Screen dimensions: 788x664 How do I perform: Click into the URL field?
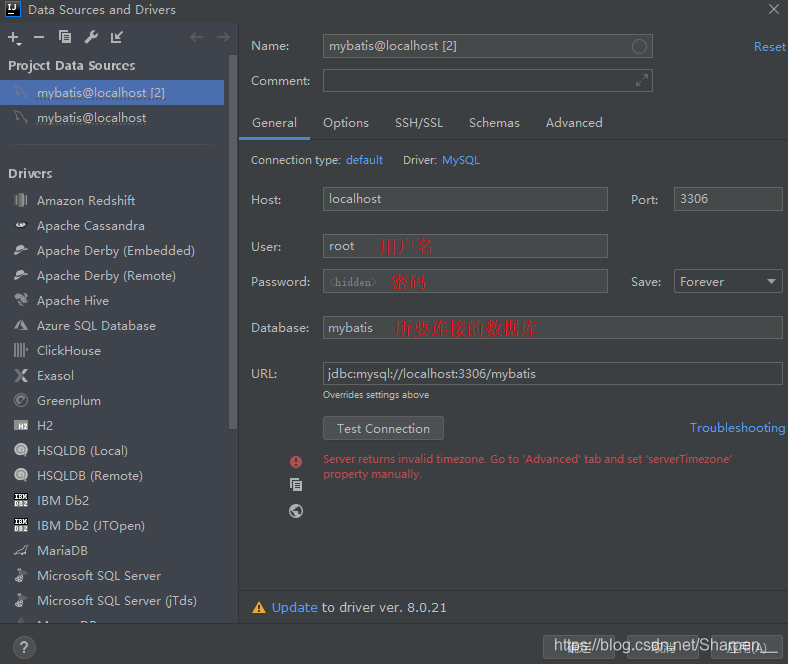pyautogui.click(x=553, y=373)
